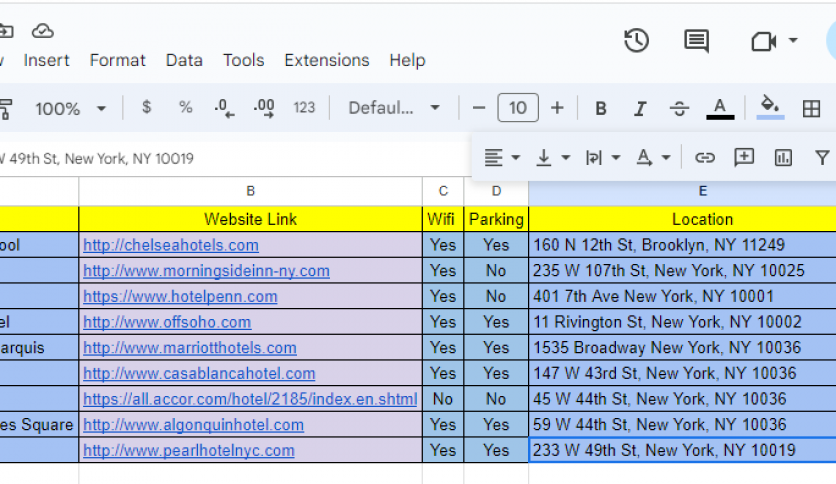Image resolution: width=836 pixels, height=484 pixels.
Task: Open the Tools menu
Action: click(x=243, y=60)
